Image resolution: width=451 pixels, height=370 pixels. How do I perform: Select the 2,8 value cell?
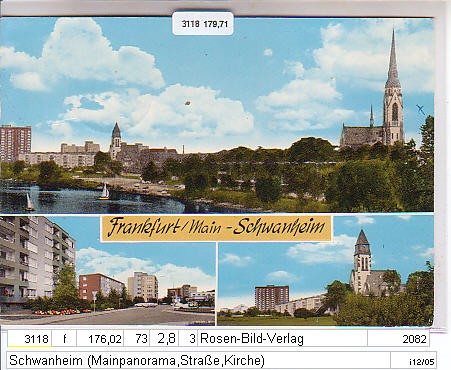164,339
